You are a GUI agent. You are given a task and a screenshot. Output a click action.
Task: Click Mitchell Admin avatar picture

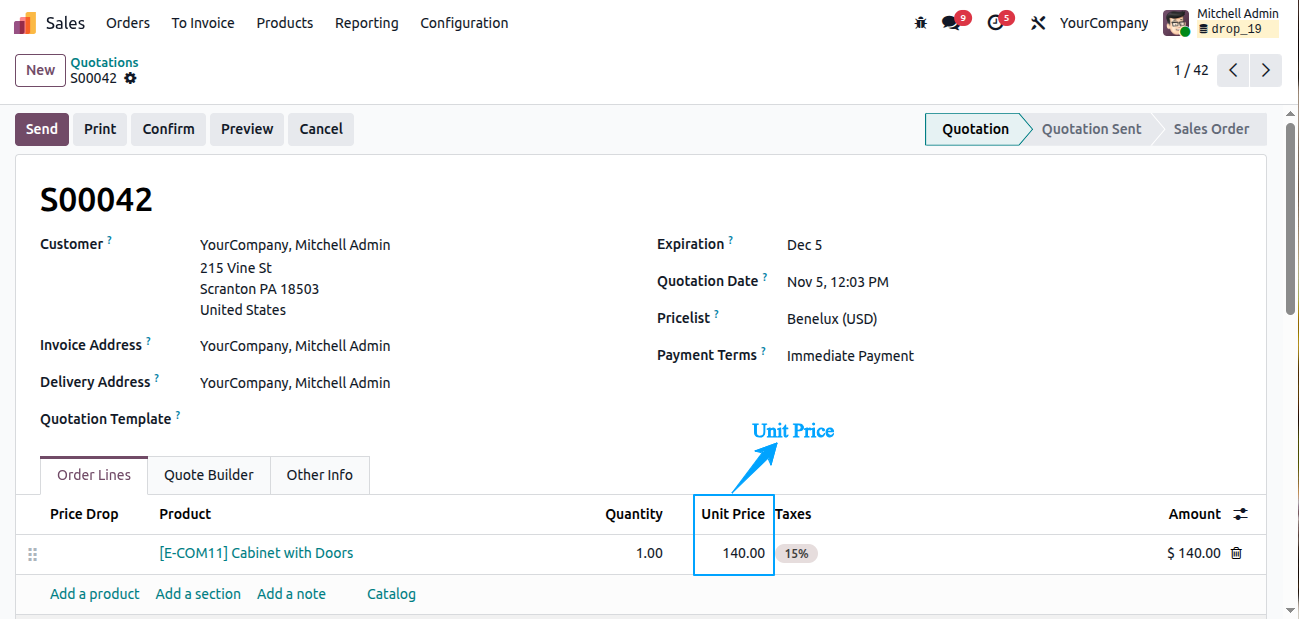1176,22
